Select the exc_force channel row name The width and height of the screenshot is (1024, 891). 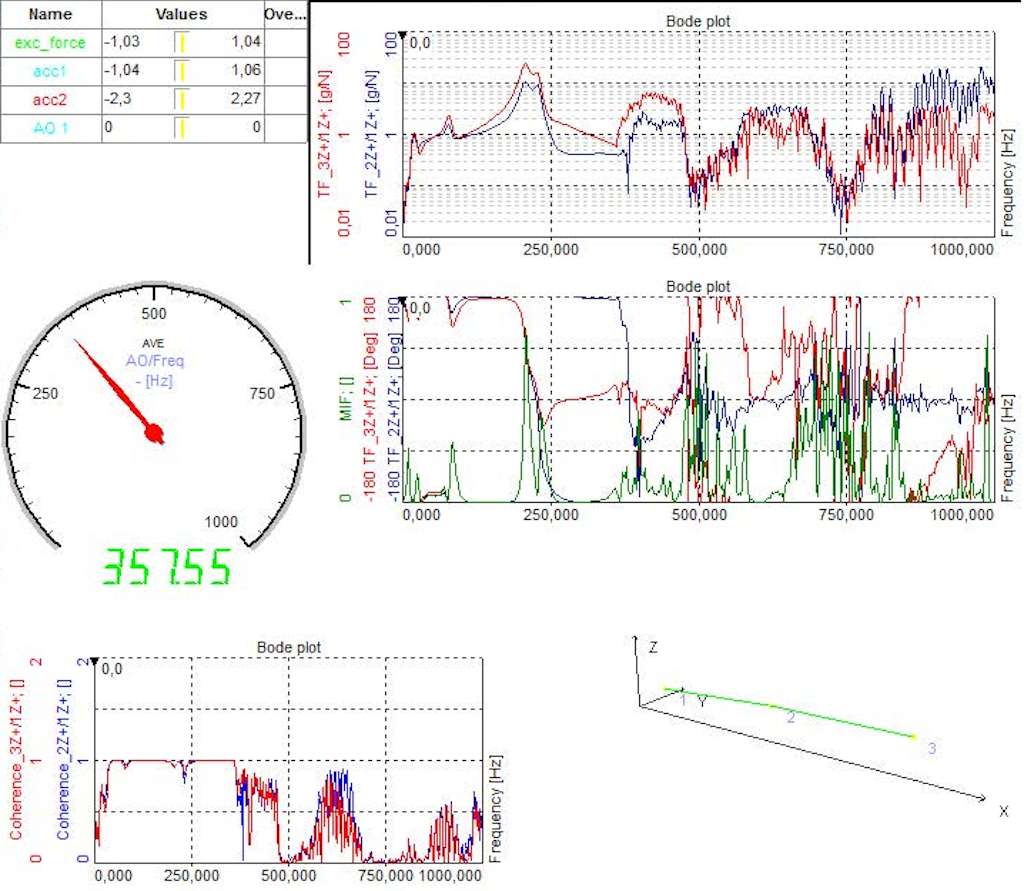click(50, 42)
